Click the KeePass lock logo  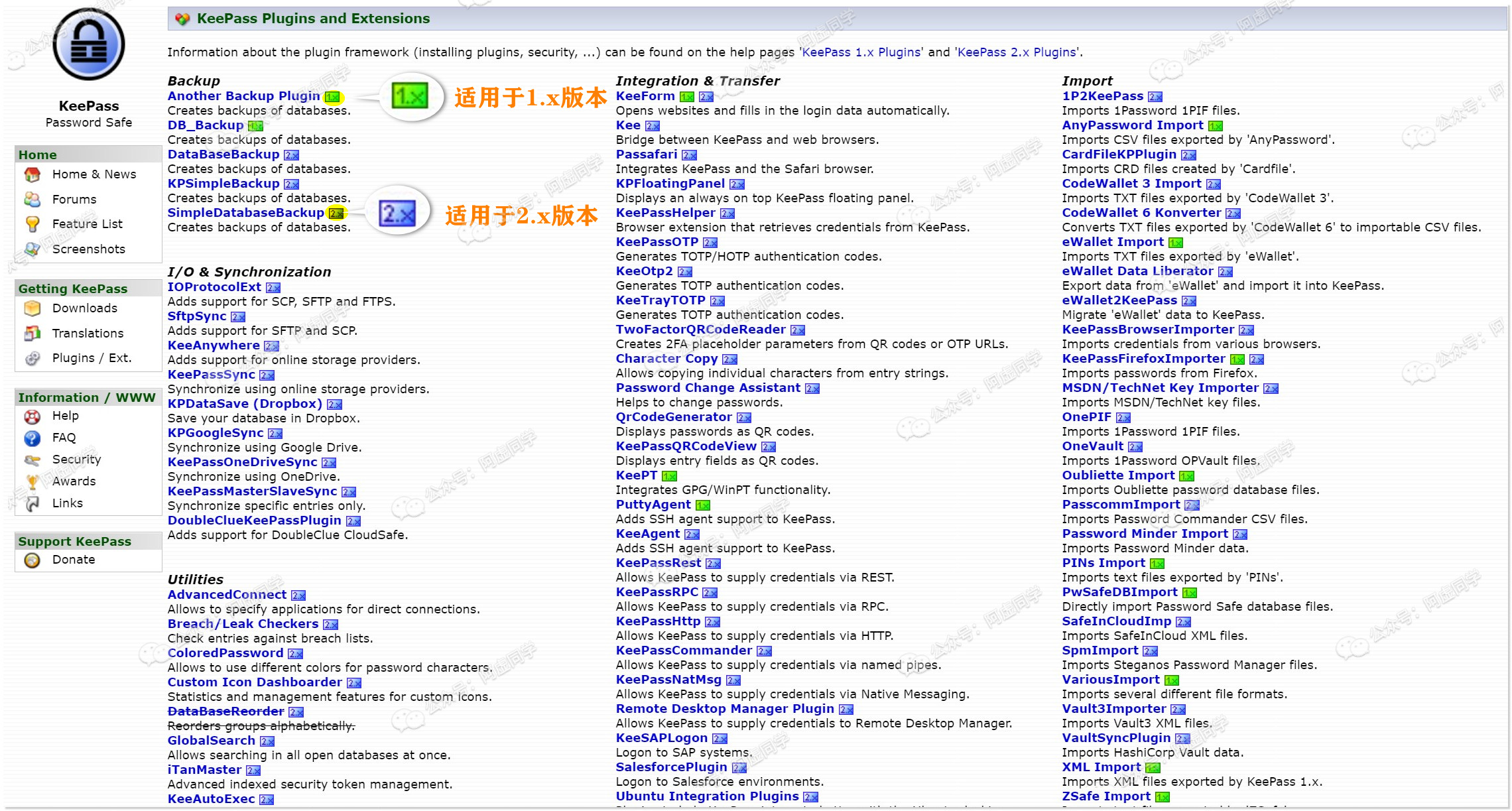click(x=89, y=44)
